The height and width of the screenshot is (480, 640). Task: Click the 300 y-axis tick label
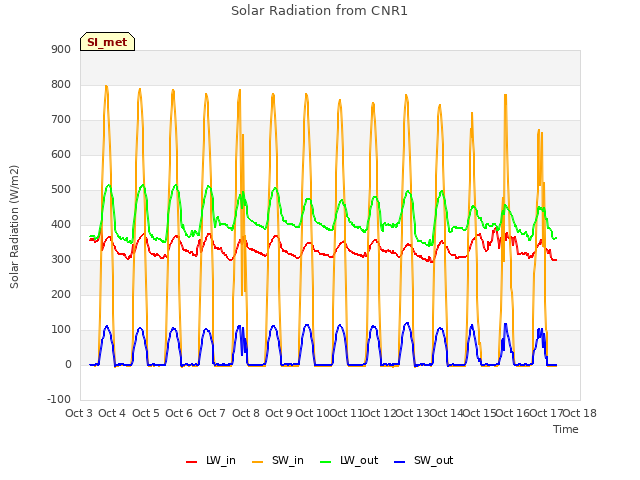coord(61,260)
